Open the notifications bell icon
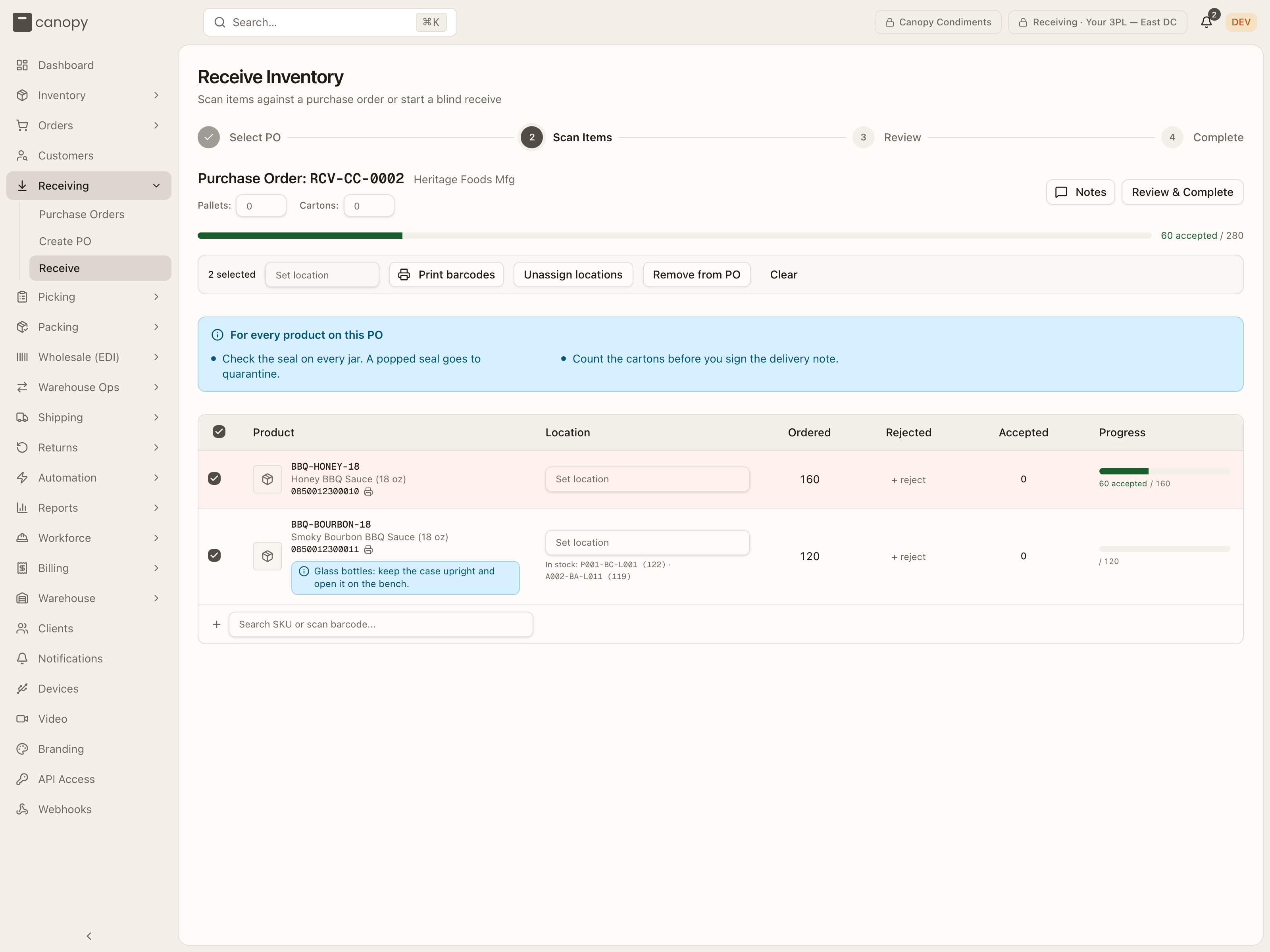 coord(1206,22)
